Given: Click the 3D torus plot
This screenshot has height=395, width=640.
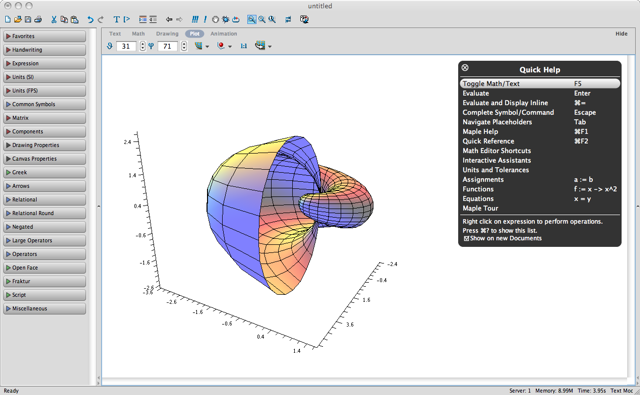Looking at the screenshot, I should coord(290,214).
